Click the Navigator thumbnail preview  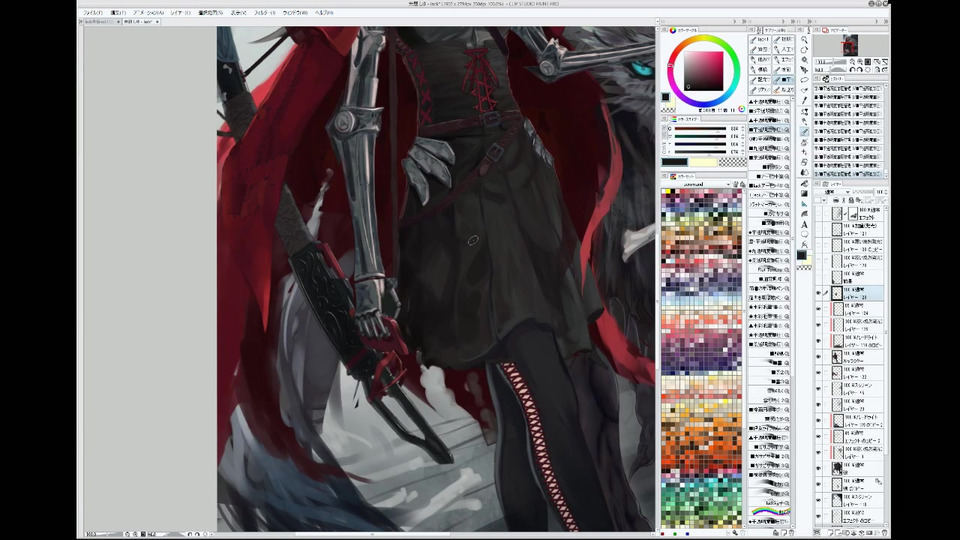(x=850, y=45)
